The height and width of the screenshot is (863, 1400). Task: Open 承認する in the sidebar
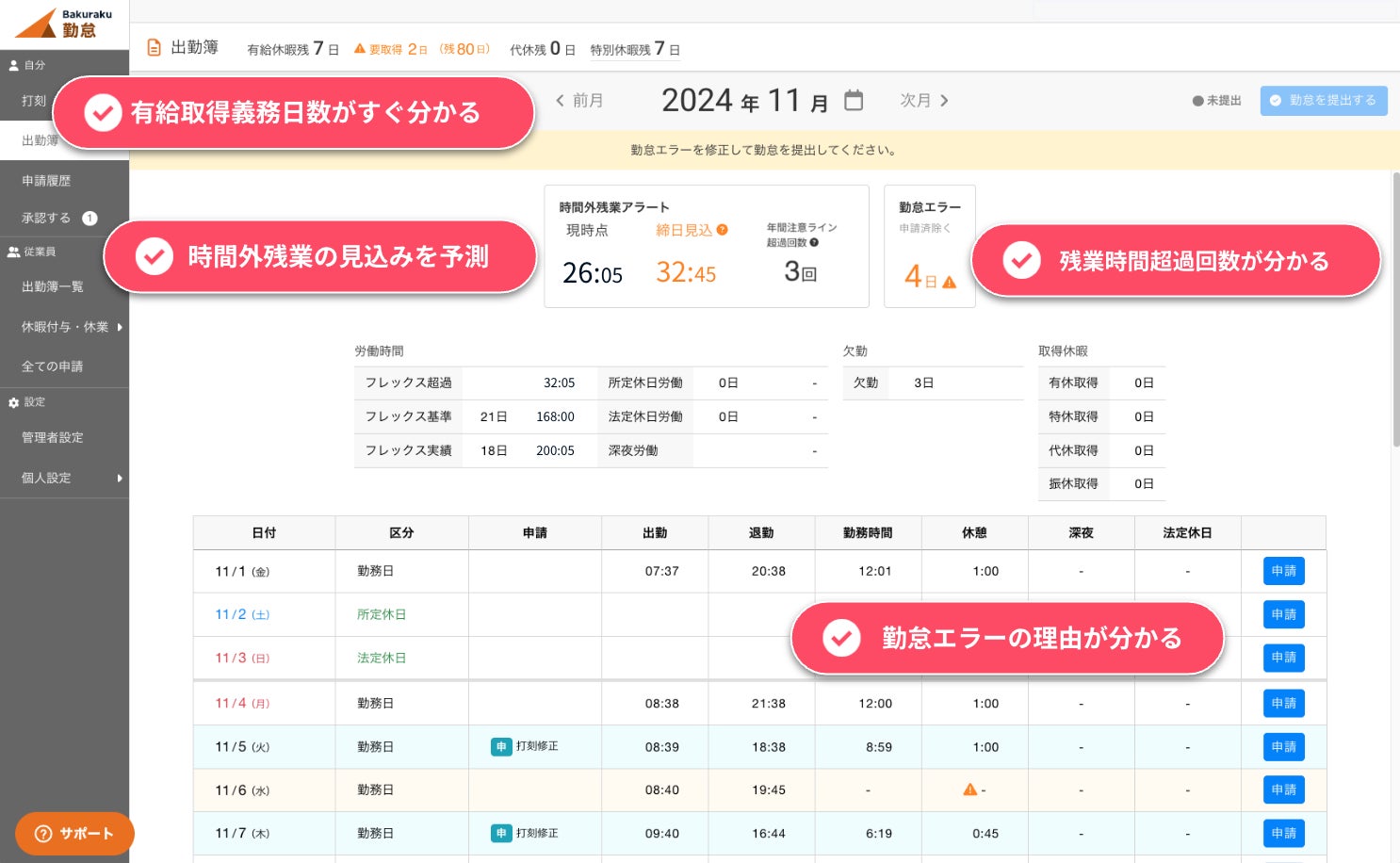pos(46,218)
